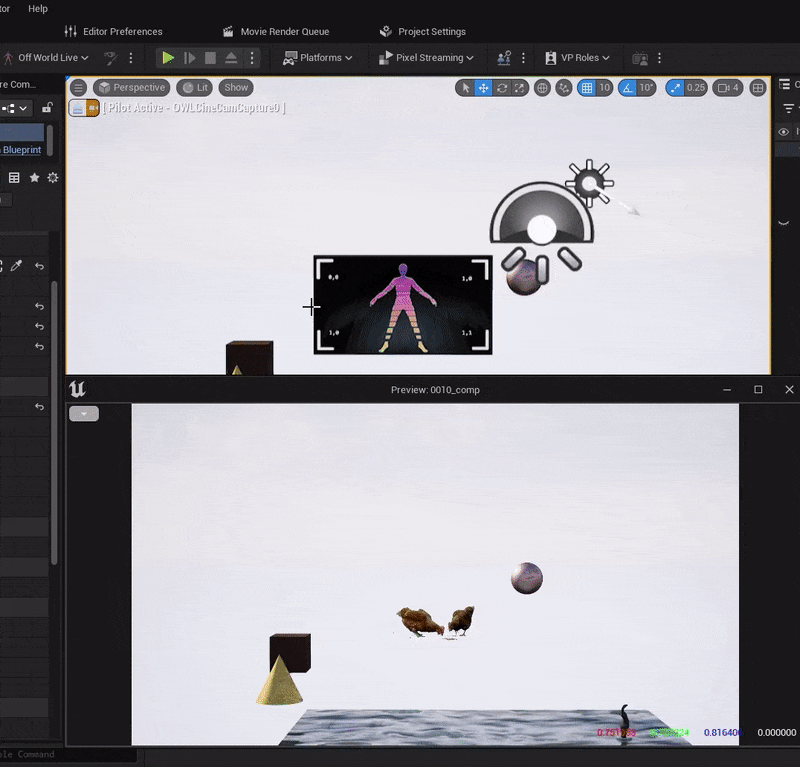Viewport: 800px width, 767px height.
Task: Toggle grid snapping on or off
Action: [x=587, y=88]
